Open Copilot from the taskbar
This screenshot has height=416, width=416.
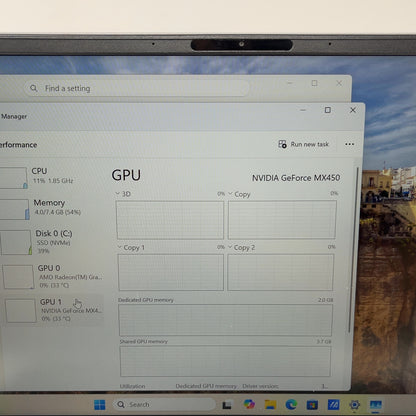click(x=249, y=404)
